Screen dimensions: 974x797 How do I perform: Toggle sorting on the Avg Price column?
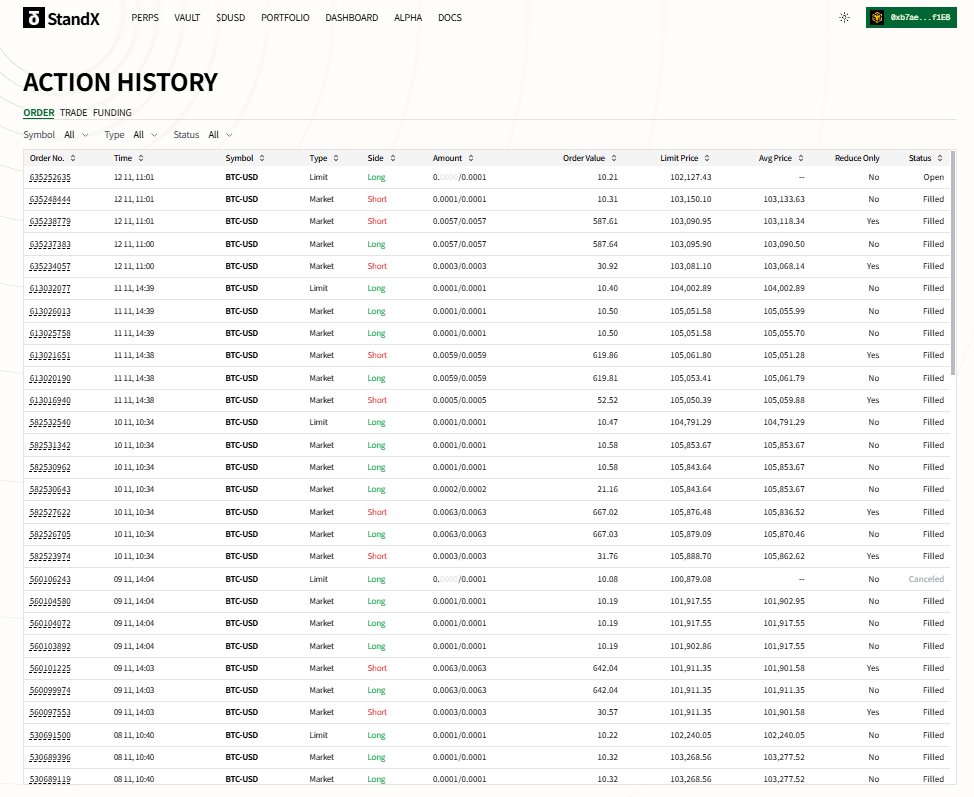(800, 158)
